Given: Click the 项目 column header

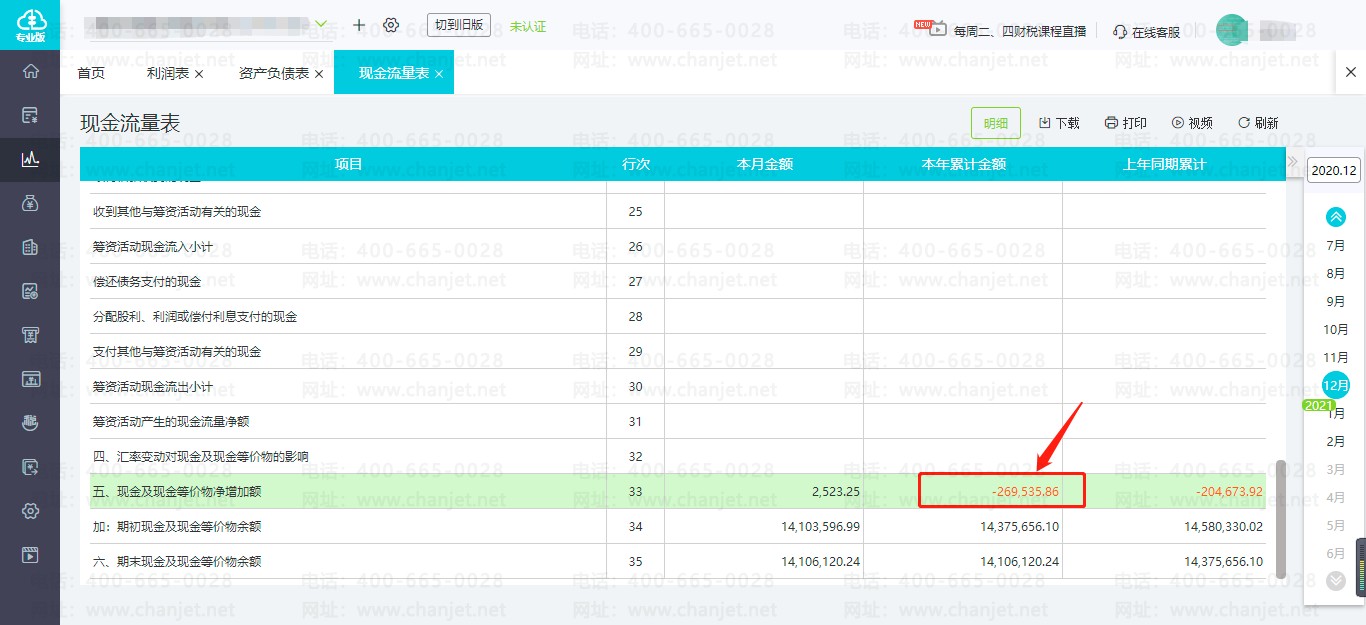Looking at the screenshot, I should 348,164.
